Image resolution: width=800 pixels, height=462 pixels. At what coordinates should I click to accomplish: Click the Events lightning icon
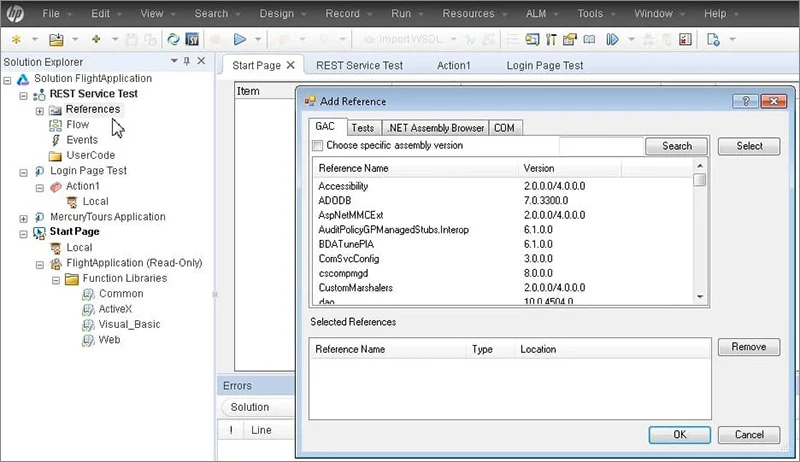pyautogui.click(x=56, y=140)
